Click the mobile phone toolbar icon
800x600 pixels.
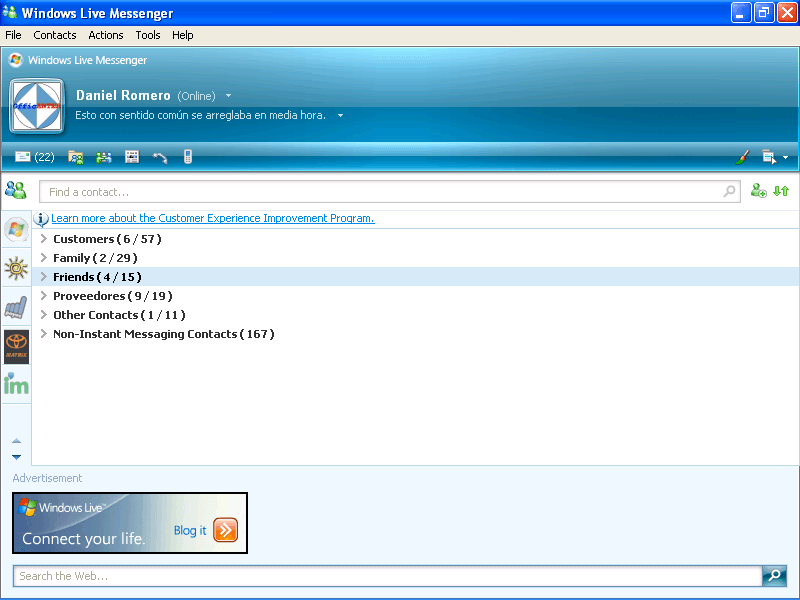[187, 157]
